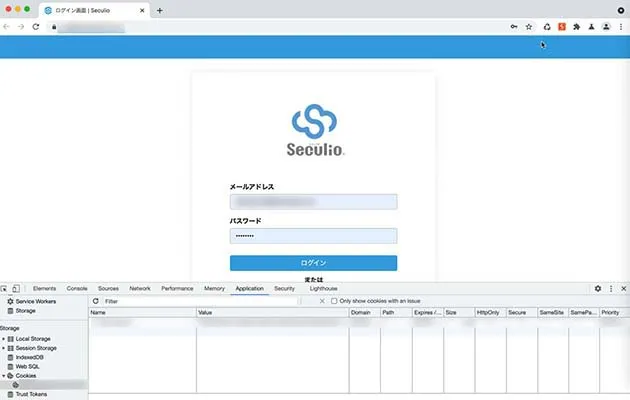
Task: Switch to the Sources tab
Action: tap(108, 288)
